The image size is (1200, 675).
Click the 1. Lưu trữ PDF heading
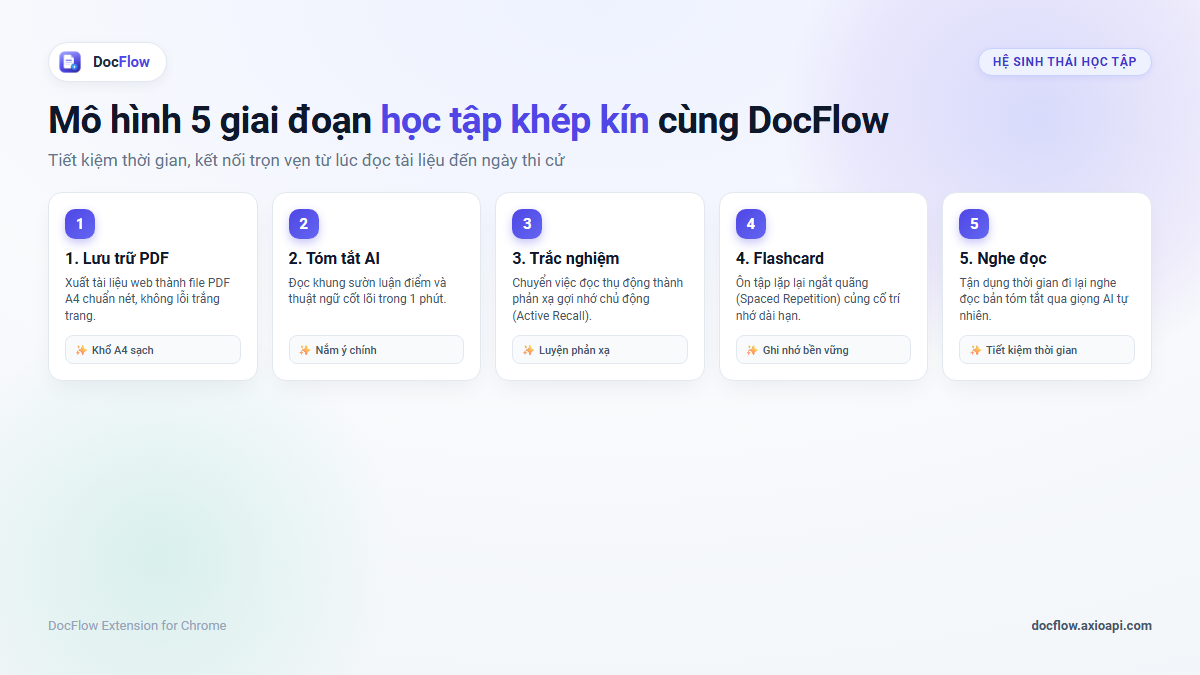117,259
